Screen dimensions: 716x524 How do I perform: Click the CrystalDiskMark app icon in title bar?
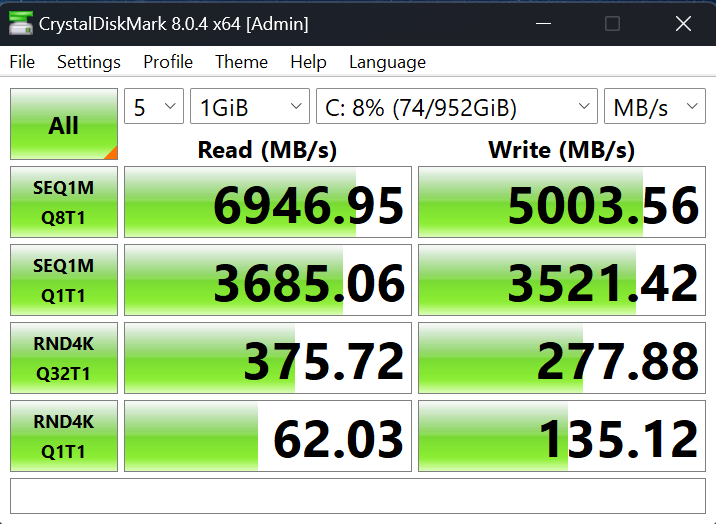[x=21, y=23]
